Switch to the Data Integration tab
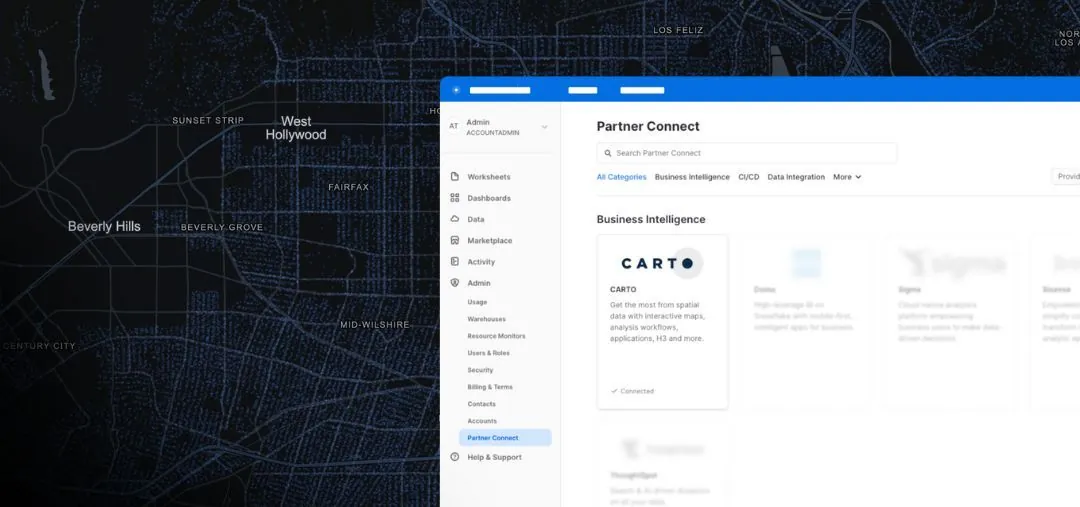The height and width of the screenshot is (507, 1080). (x=796, y=177)
